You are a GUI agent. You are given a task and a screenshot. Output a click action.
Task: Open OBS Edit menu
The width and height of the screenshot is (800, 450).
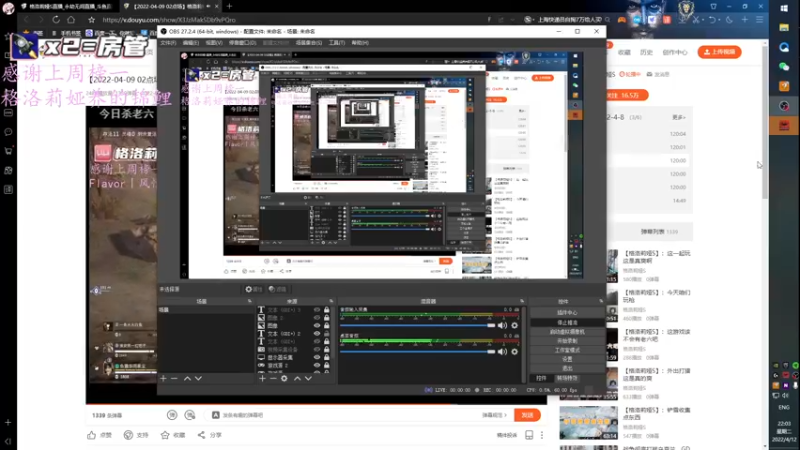pos(191,43)
